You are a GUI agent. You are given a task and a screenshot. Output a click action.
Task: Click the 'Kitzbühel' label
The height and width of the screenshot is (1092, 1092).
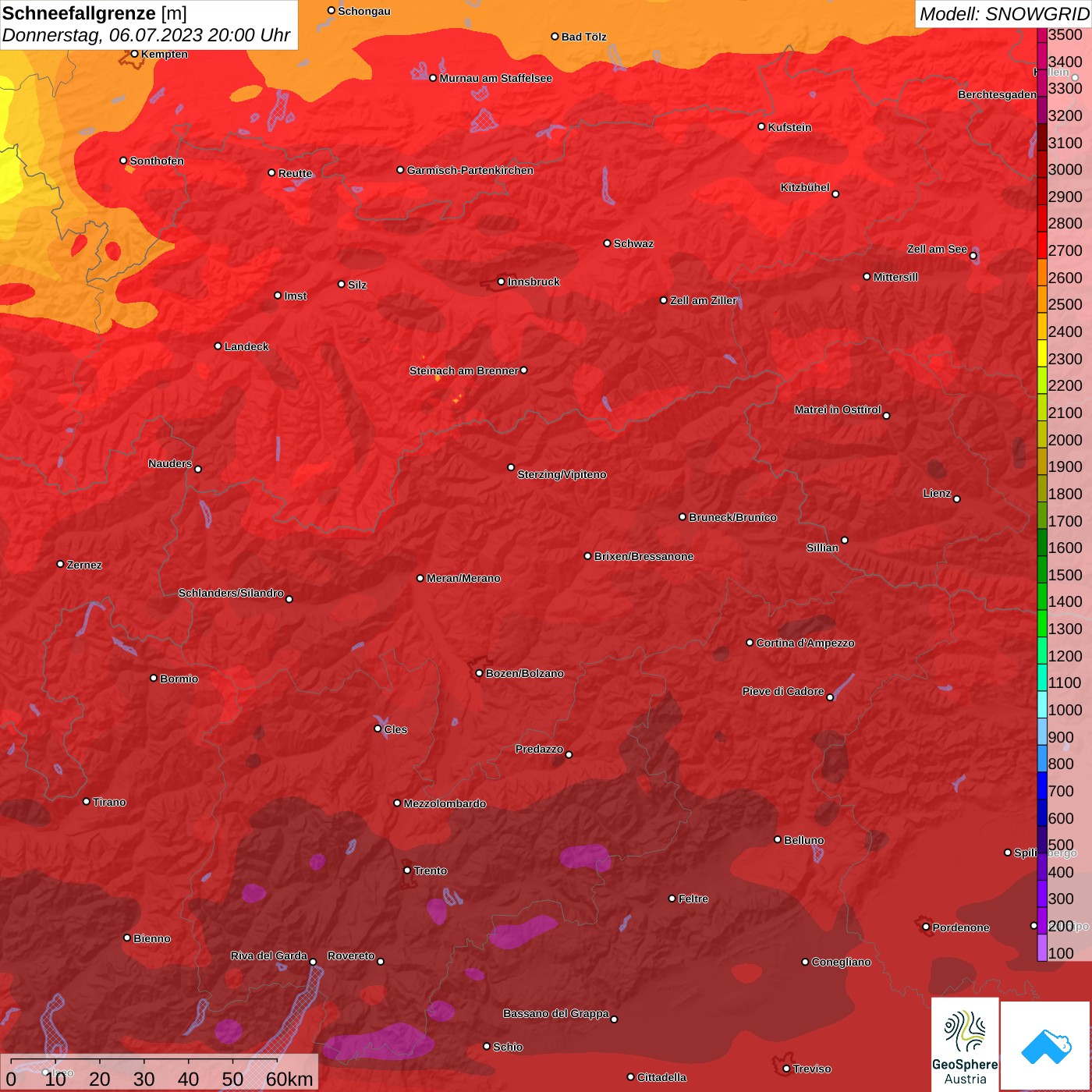pos(805,187)
